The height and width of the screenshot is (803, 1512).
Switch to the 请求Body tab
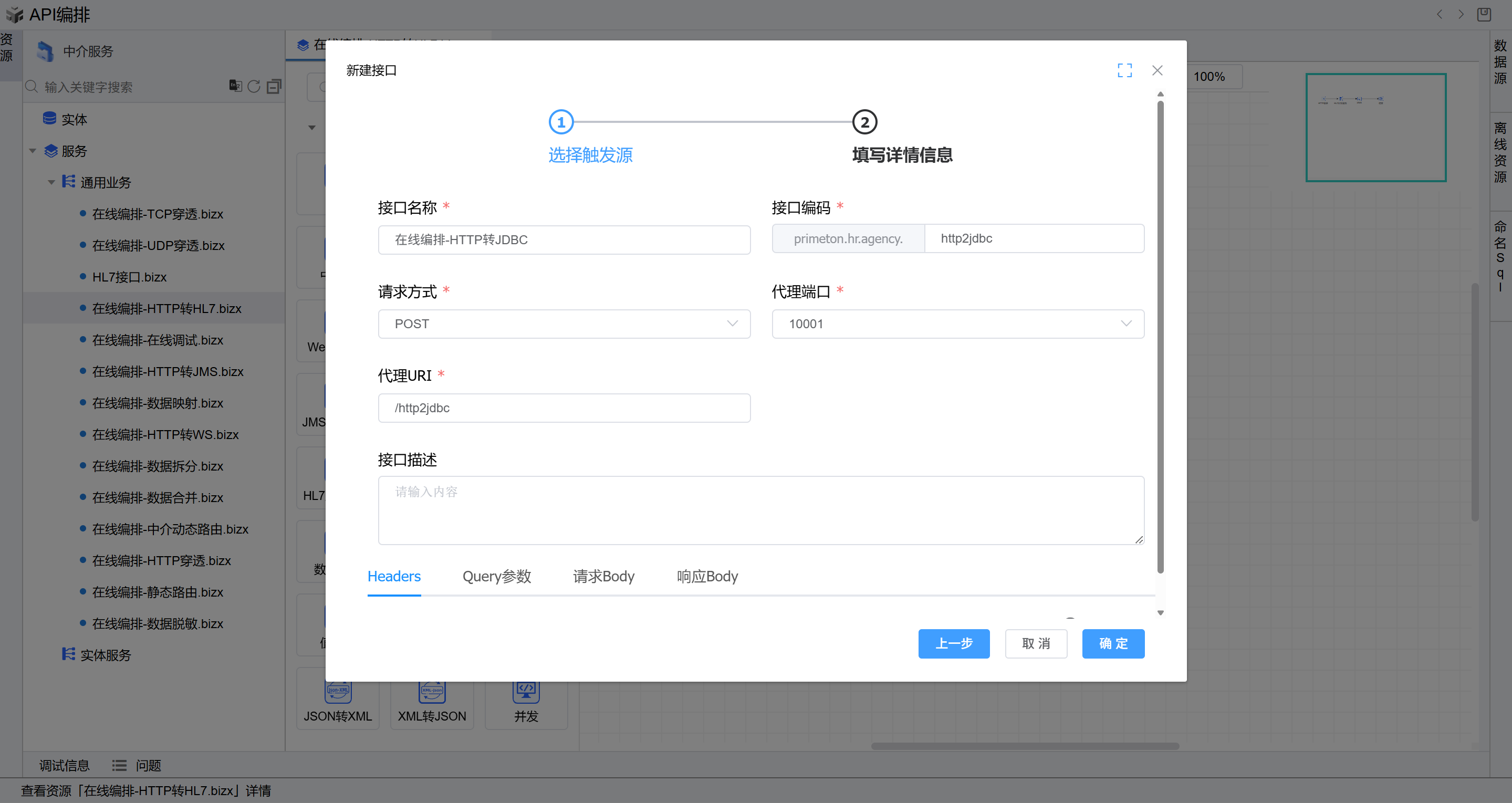coord(603,576)
